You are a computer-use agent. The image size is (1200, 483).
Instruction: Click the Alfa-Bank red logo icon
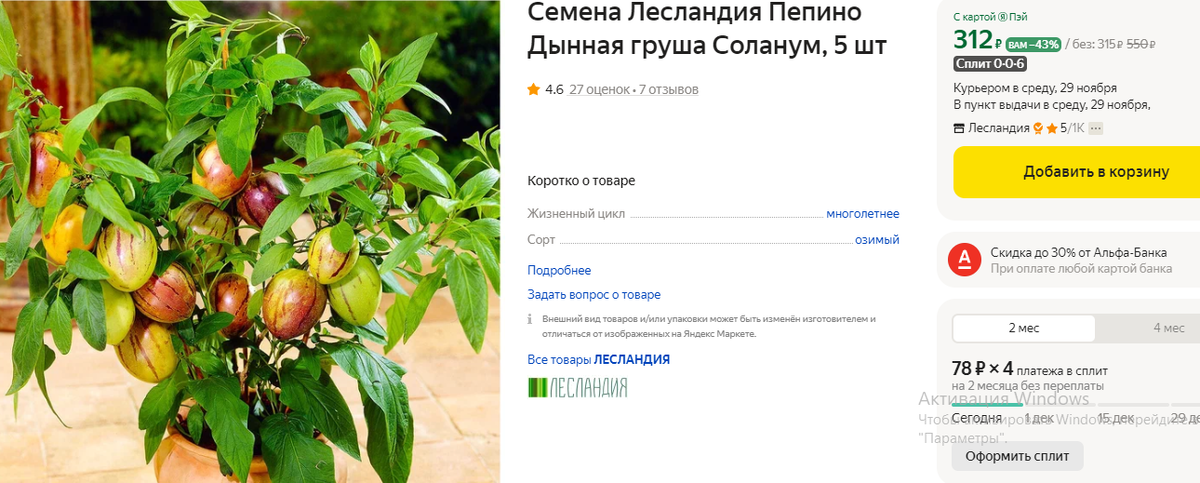point(965,260)
